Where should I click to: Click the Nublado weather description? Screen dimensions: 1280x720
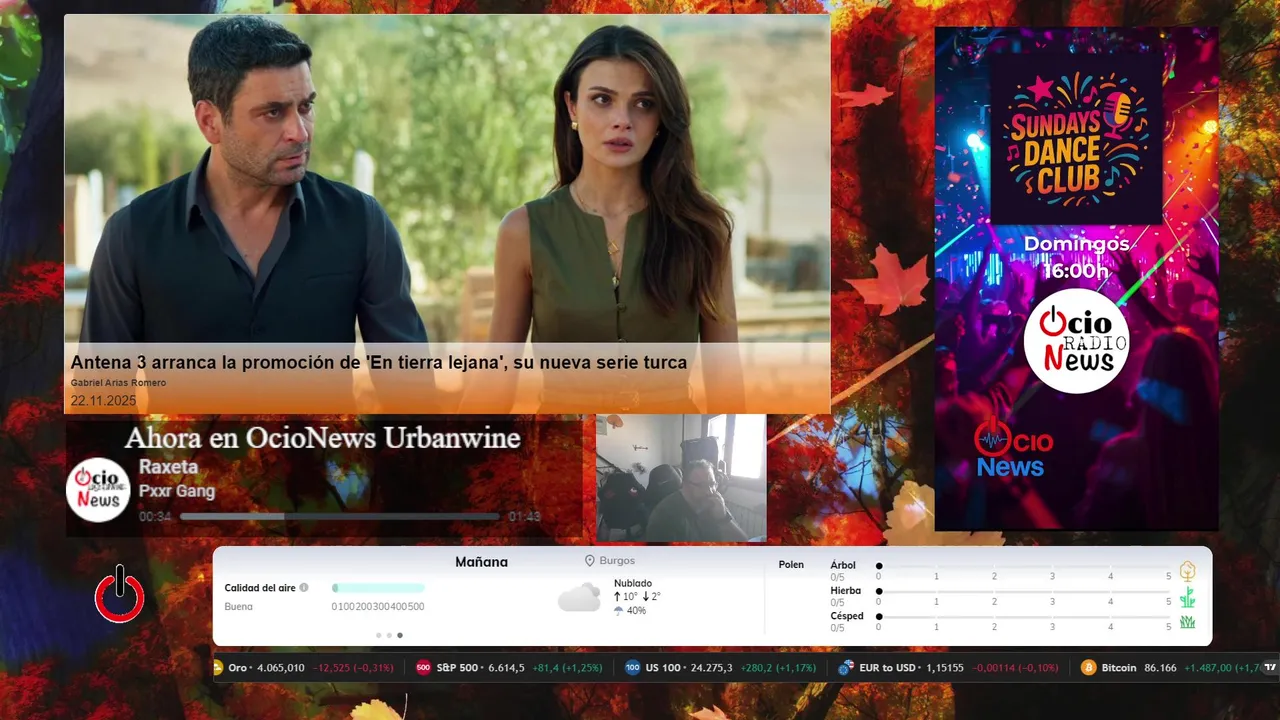point(633,583)
